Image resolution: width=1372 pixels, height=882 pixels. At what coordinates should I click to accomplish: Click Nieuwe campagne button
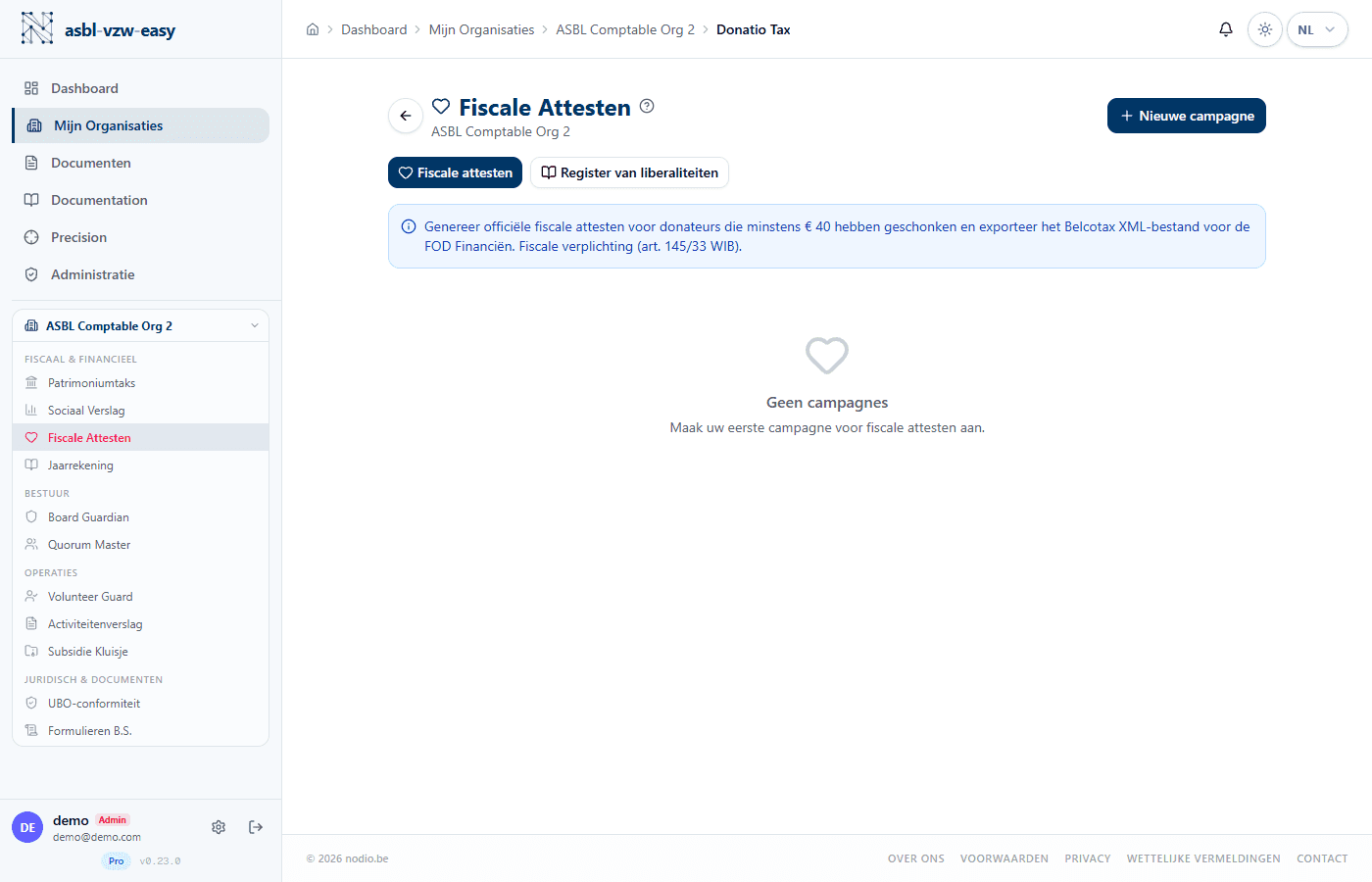pos(1187,116)
